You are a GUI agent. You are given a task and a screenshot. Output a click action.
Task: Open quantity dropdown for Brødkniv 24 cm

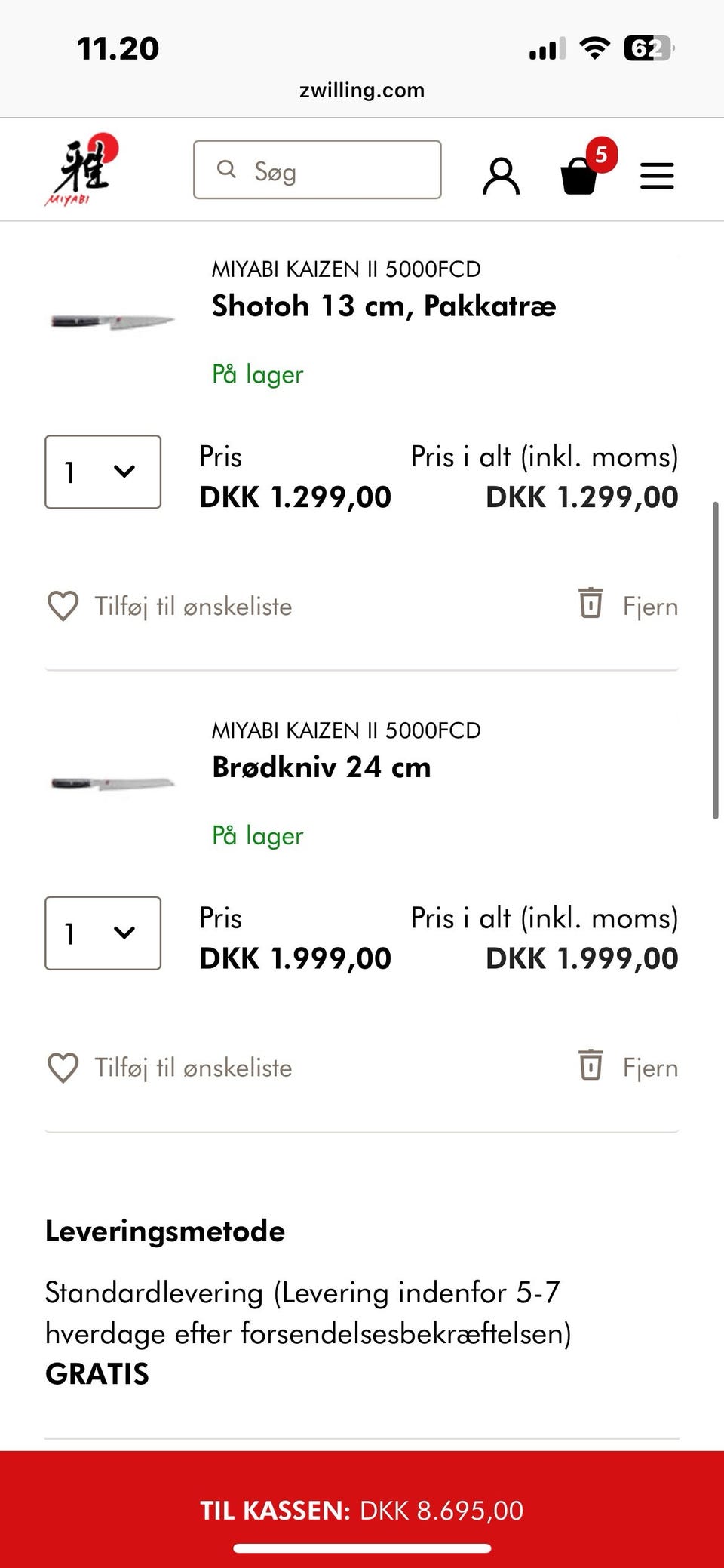click(x=103, y=933)
